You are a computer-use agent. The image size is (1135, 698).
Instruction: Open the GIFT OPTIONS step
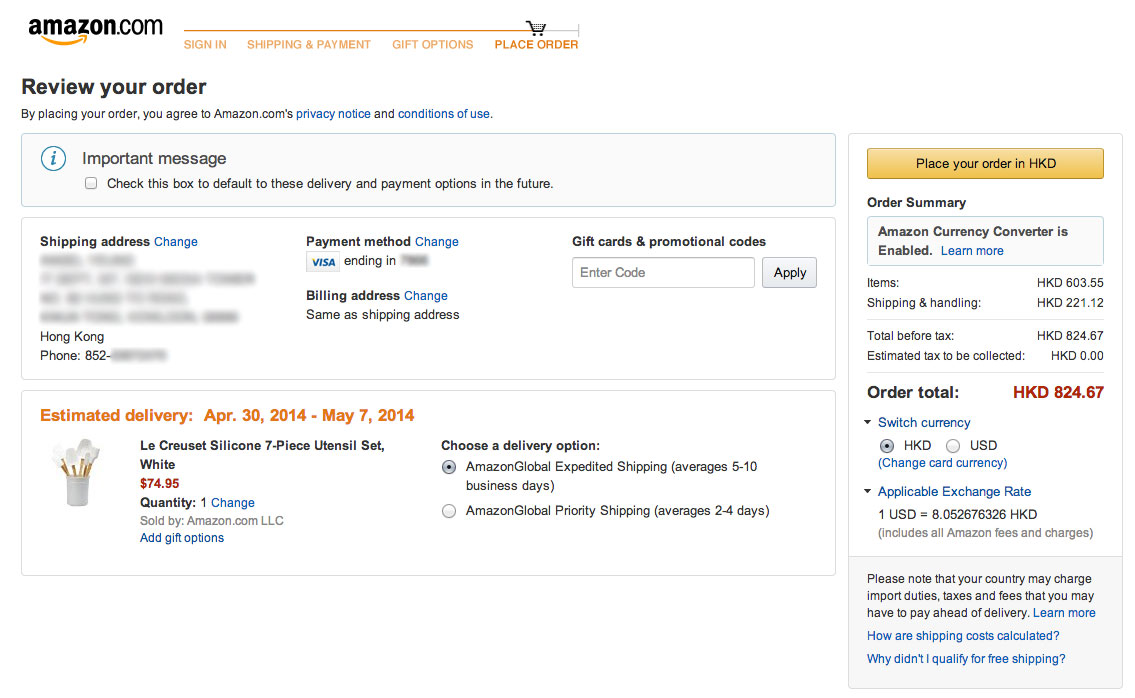pos(432,44)
